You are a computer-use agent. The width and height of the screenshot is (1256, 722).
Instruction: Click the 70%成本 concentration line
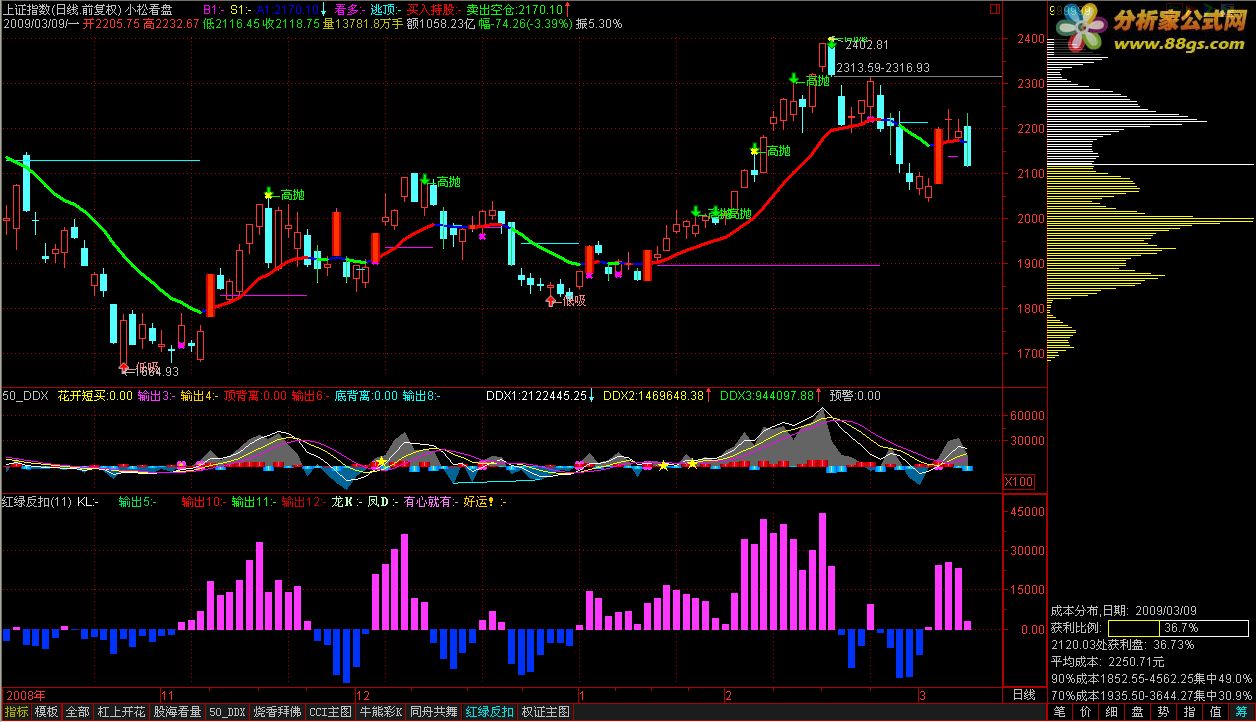[x=1151, y=695]
